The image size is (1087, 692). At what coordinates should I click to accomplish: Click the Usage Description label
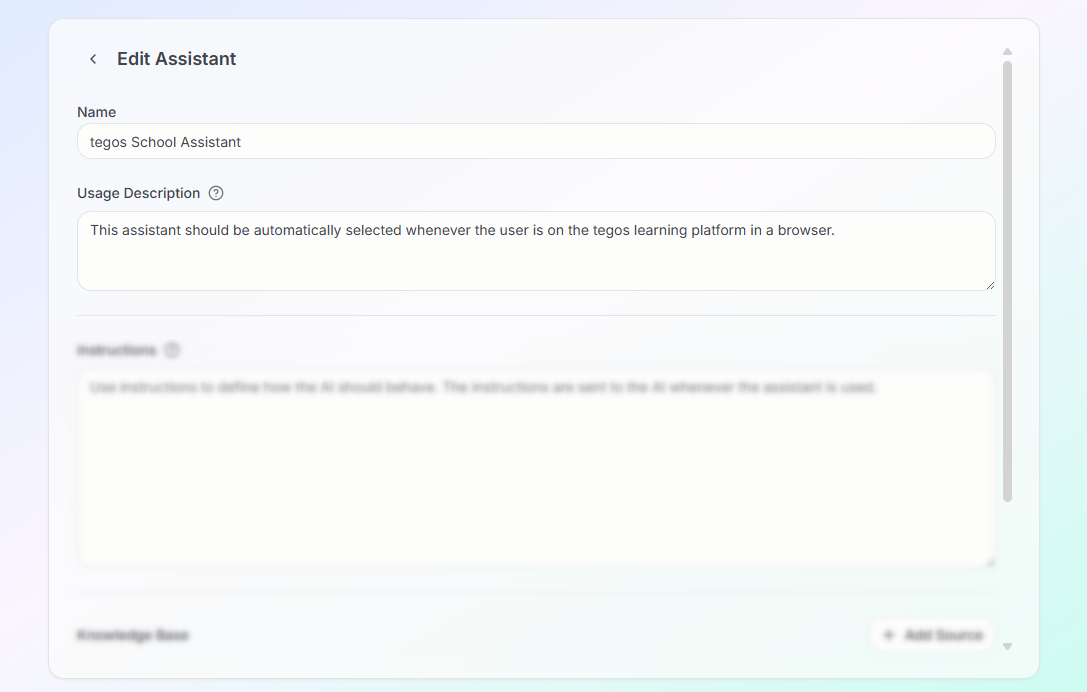coord(138,192)
